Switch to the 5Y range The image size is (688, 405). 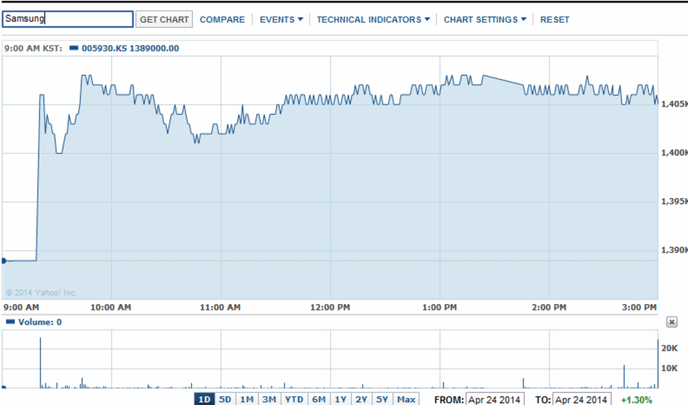(382, 399)
